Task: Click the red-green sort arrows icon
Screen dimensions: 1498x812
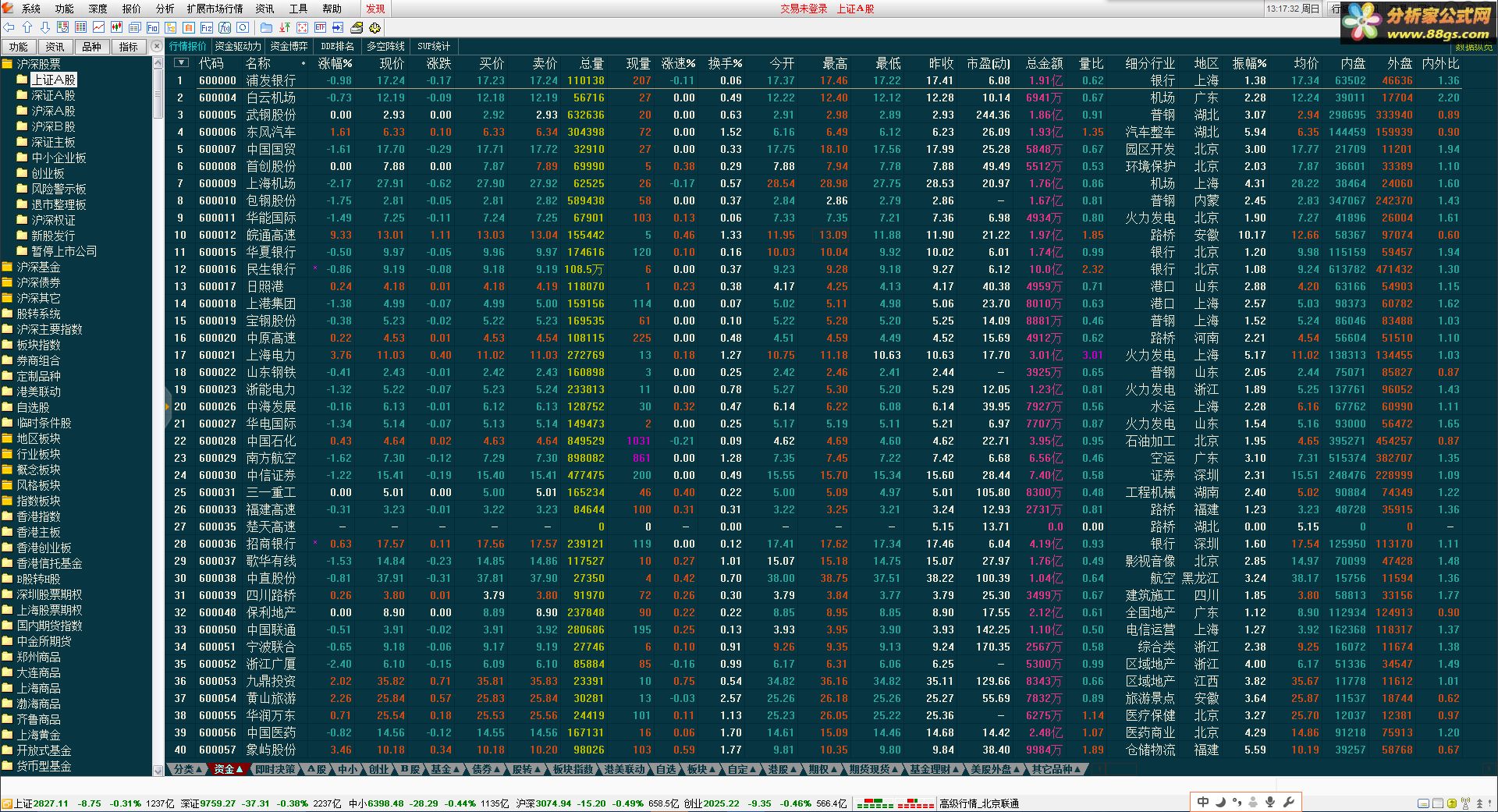Action: pos(284,27)
